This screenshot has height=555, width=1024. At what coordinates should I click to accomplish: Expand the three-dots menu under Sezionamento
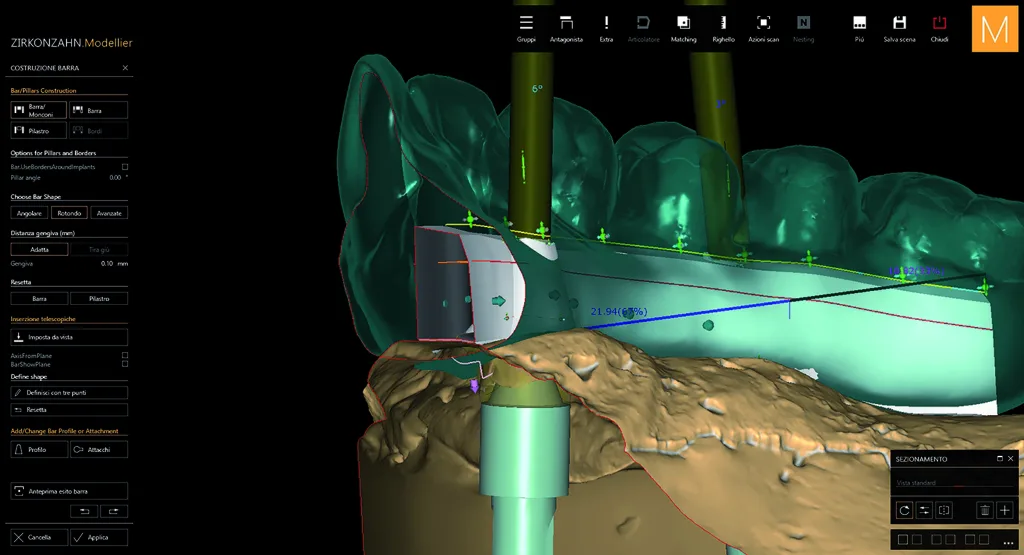1008,542
